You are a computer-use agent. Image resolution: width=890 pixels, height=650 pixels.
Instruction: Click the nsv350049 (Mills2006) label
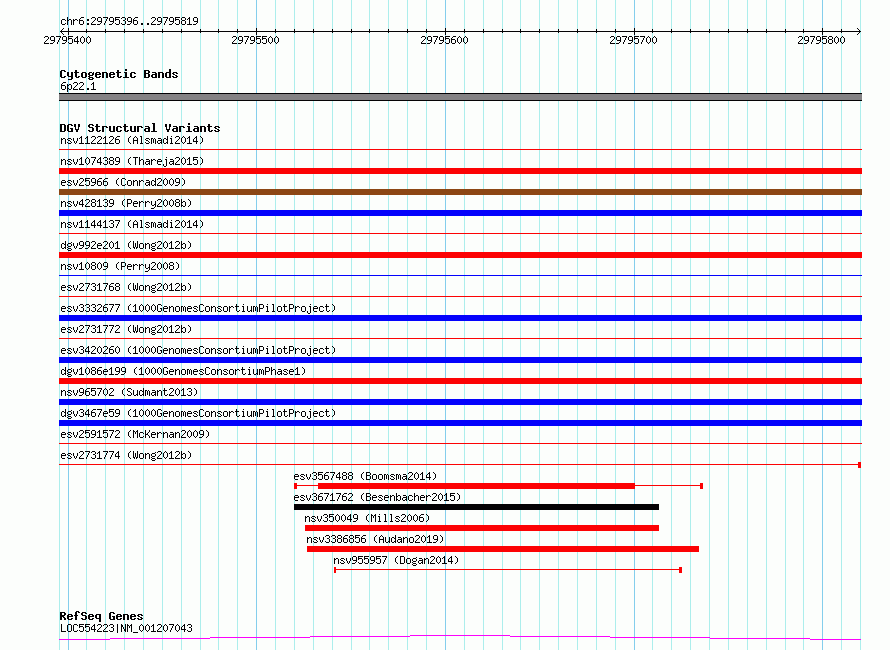[367, 518]
